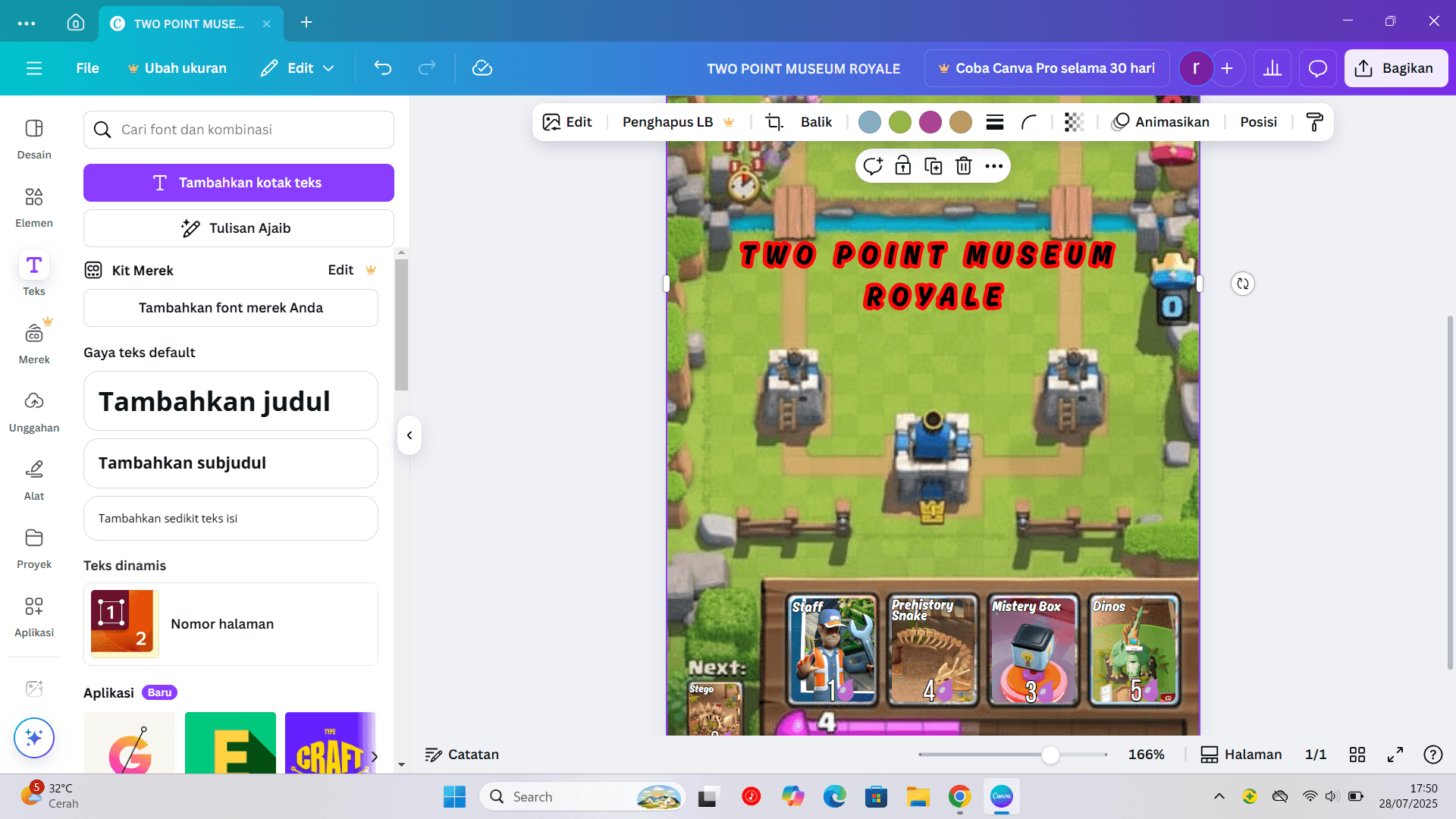Open the Aplikasi sidebar tab

click(34, 617)
